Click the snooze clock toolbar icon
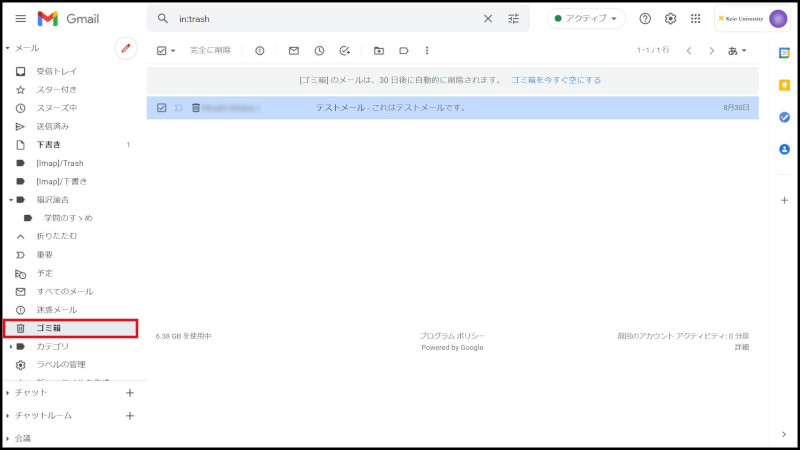The height and width of the screenshot is (450, 800). pyautogui.click(x=319, y=50)
